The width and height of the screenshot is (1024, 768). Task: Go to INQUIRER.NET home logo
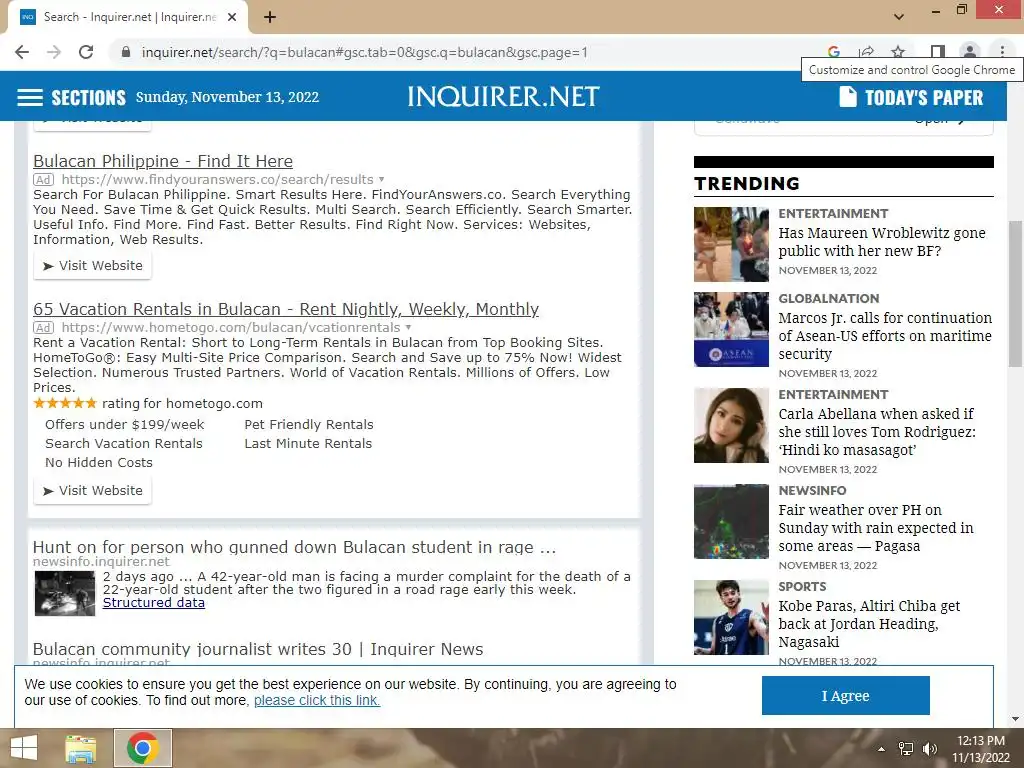503,97
